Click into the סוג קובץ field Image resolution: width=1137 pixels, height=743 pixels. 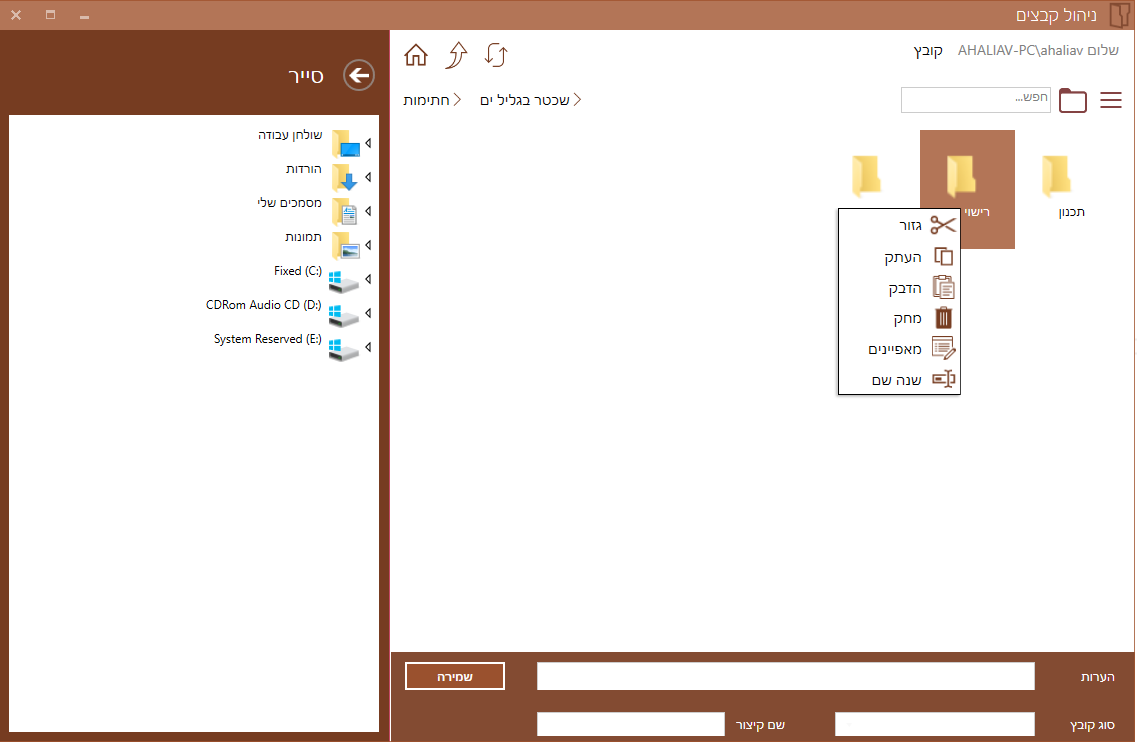935,724
